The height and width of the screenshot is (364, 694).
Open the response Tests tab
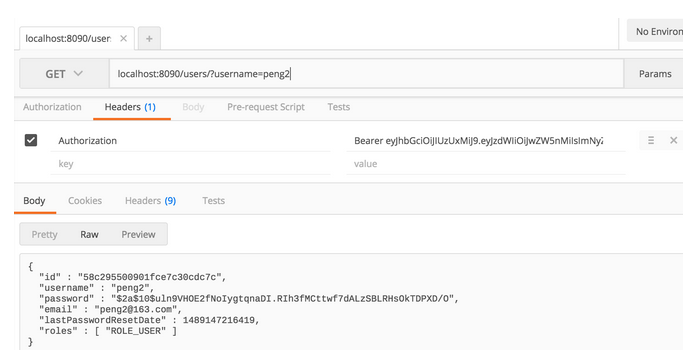(213, 201)
